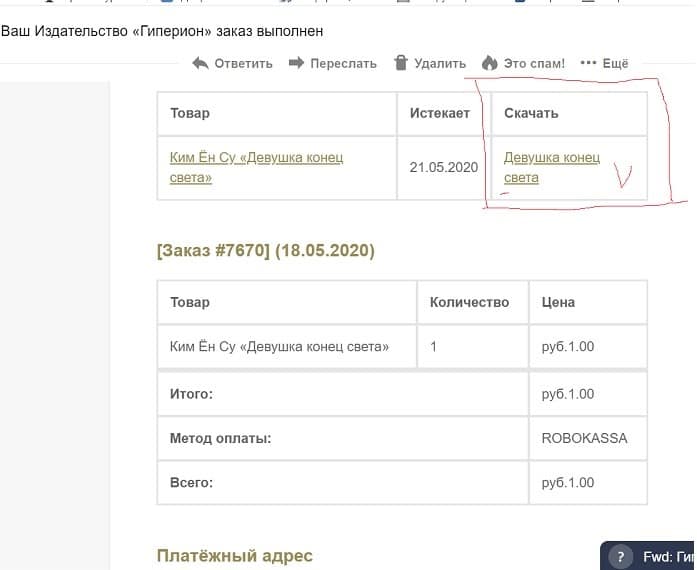Viewport: 697px width, 570px height.
Task: Download the book via «Девушка конец света» link
Action: coord(551,167)
